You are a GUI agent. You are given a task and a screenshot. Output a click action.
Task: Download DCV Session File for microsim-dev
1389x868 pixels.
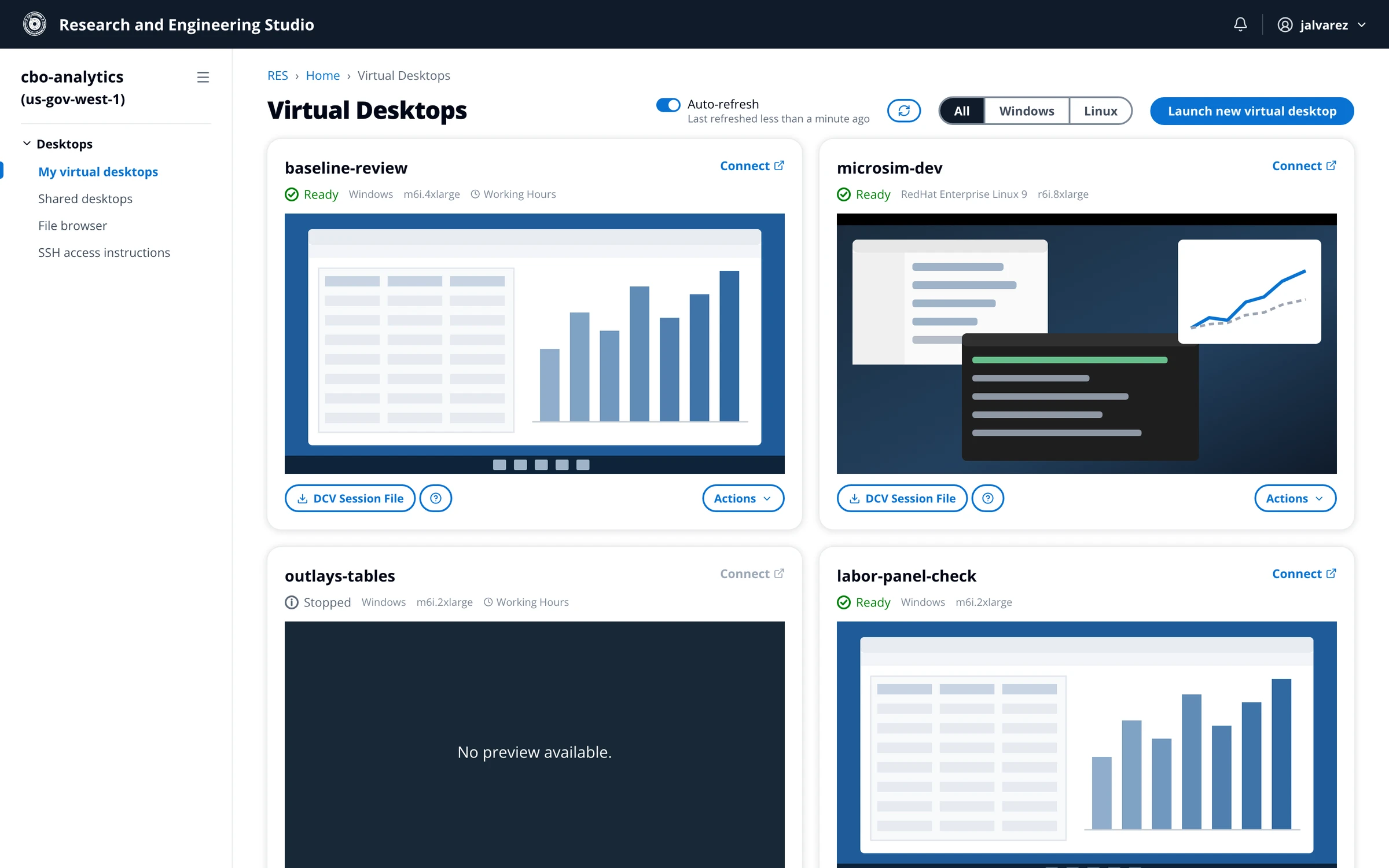pos(902,498)
